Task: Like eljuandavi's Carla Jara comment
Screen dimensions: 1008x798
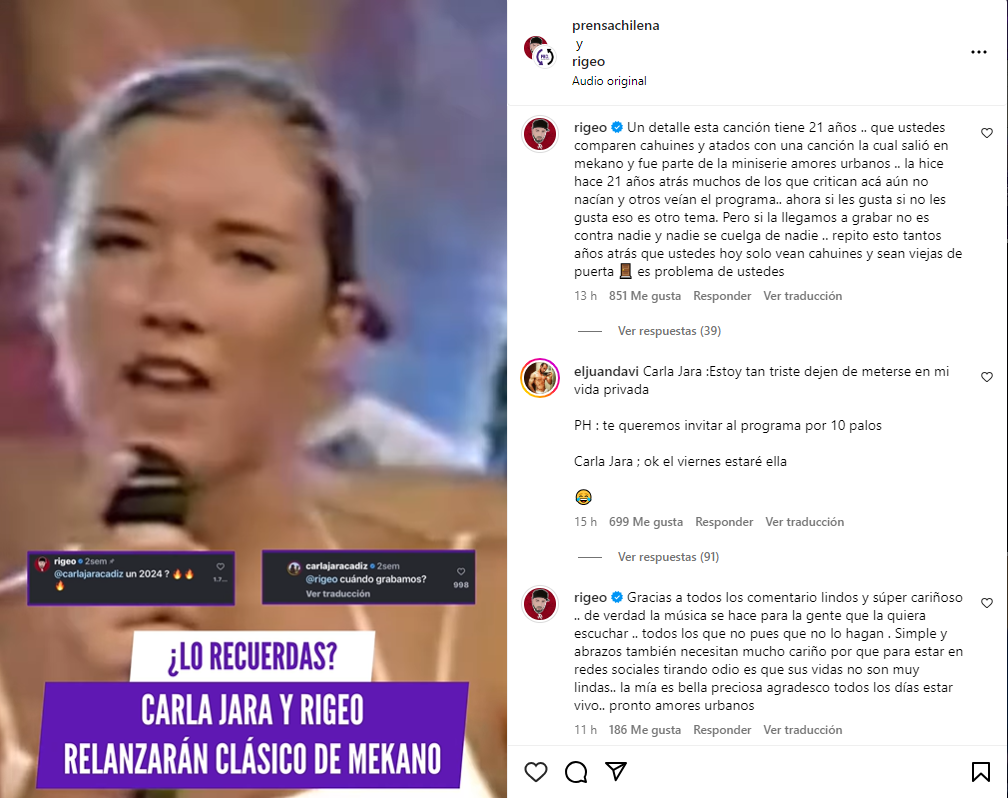Action: point(987,377)
